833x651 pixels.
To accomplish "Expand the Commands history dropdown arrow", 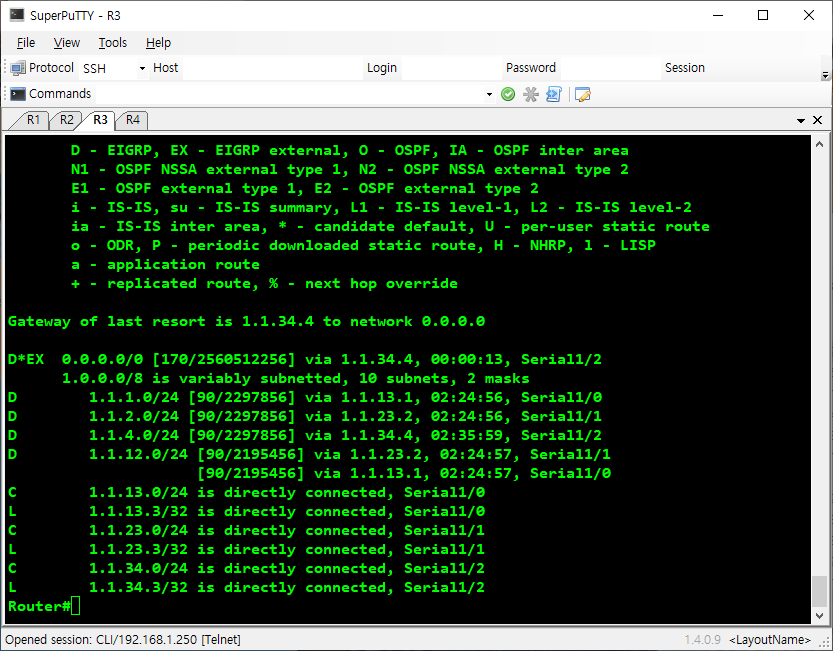I will point(489,95).
